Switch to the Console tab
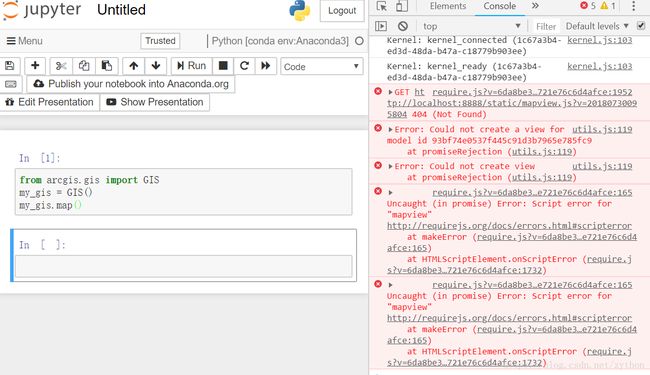 (x=500, y=6)
